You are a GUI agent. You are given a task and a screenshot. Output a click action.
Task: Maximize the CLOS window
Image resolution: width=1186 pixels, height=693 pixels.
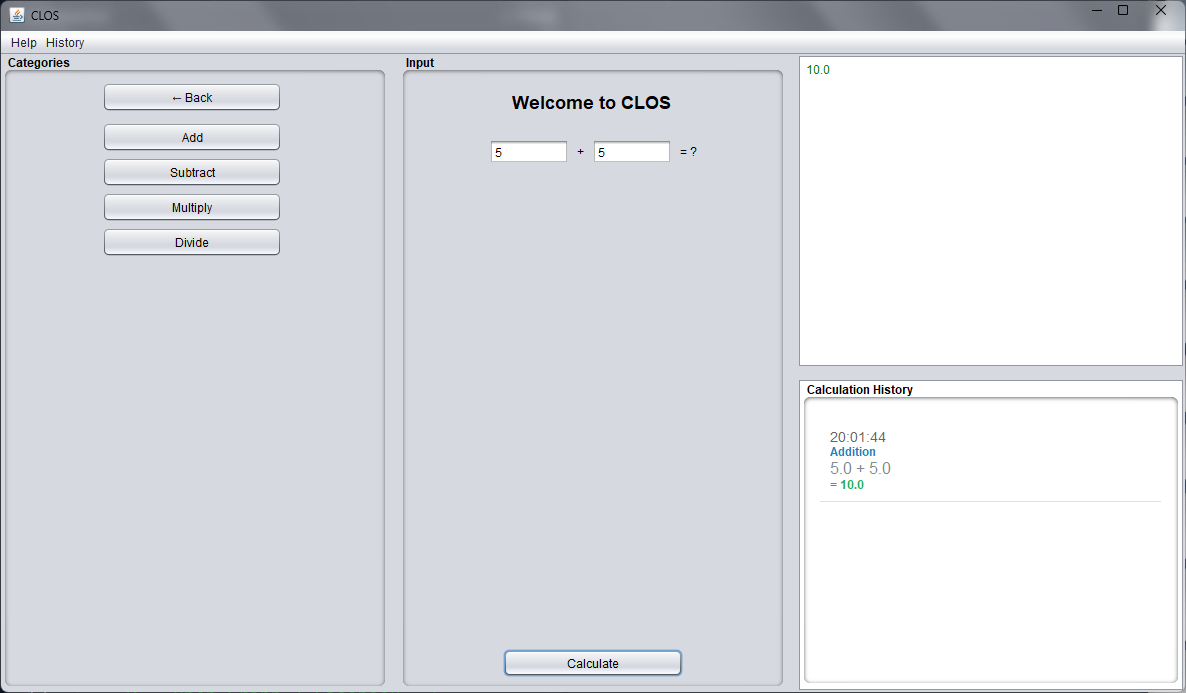(1123, 10)
